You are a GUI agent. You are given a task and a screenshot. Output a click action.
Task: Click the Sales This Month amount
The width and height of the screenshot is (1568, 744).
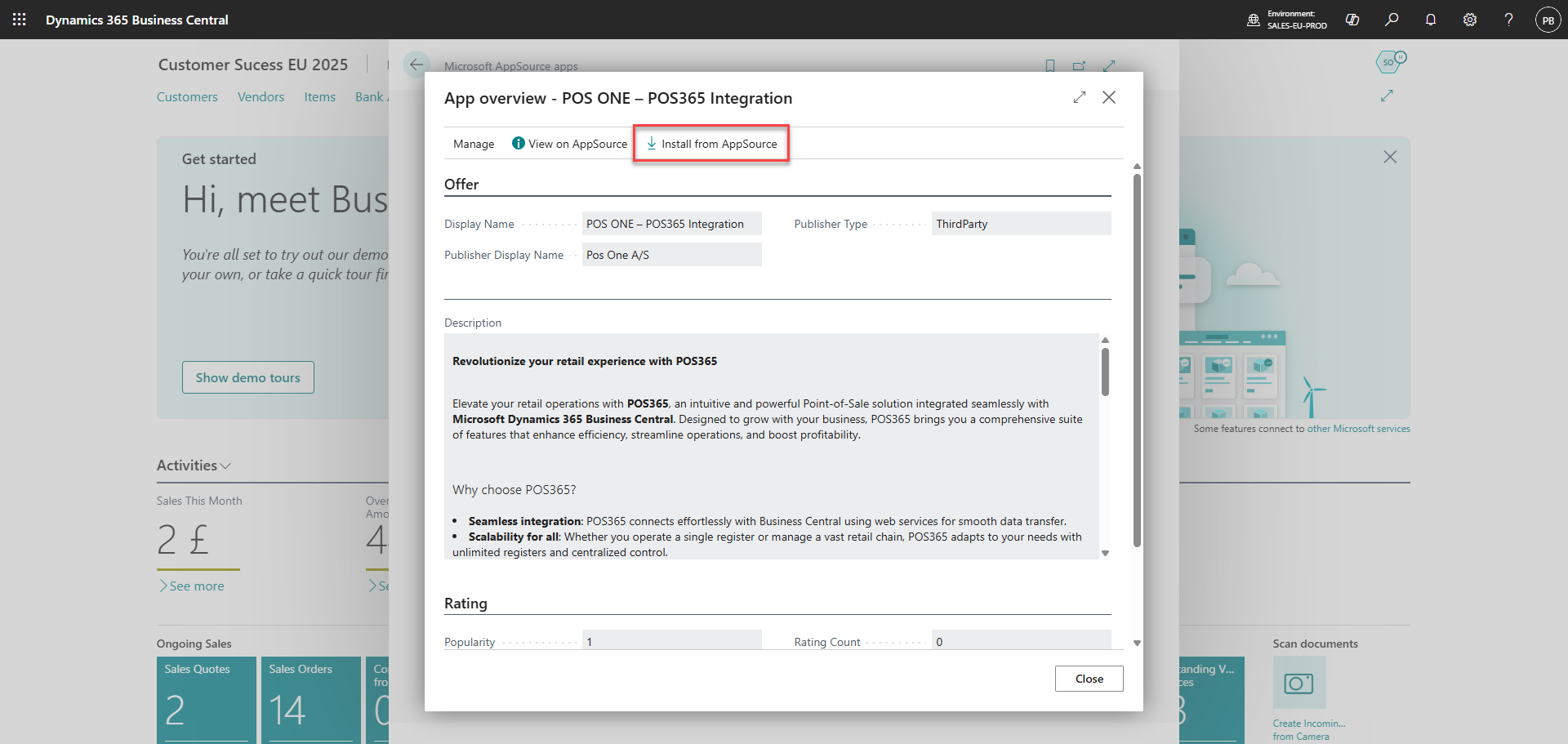click(x=183, y=540)
